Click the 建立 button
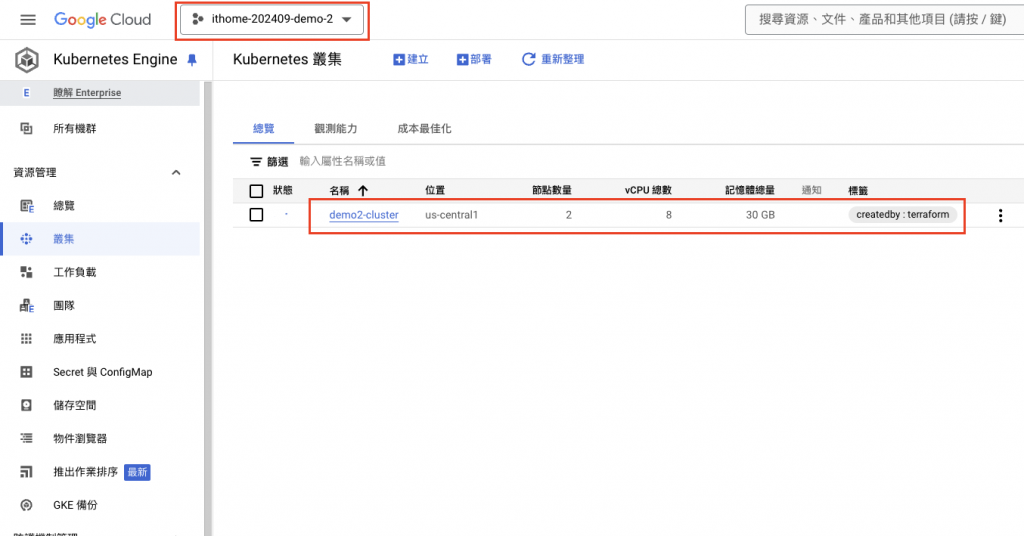The width and height of the screenshot is (1024, 536). click(x=411, y=59)
